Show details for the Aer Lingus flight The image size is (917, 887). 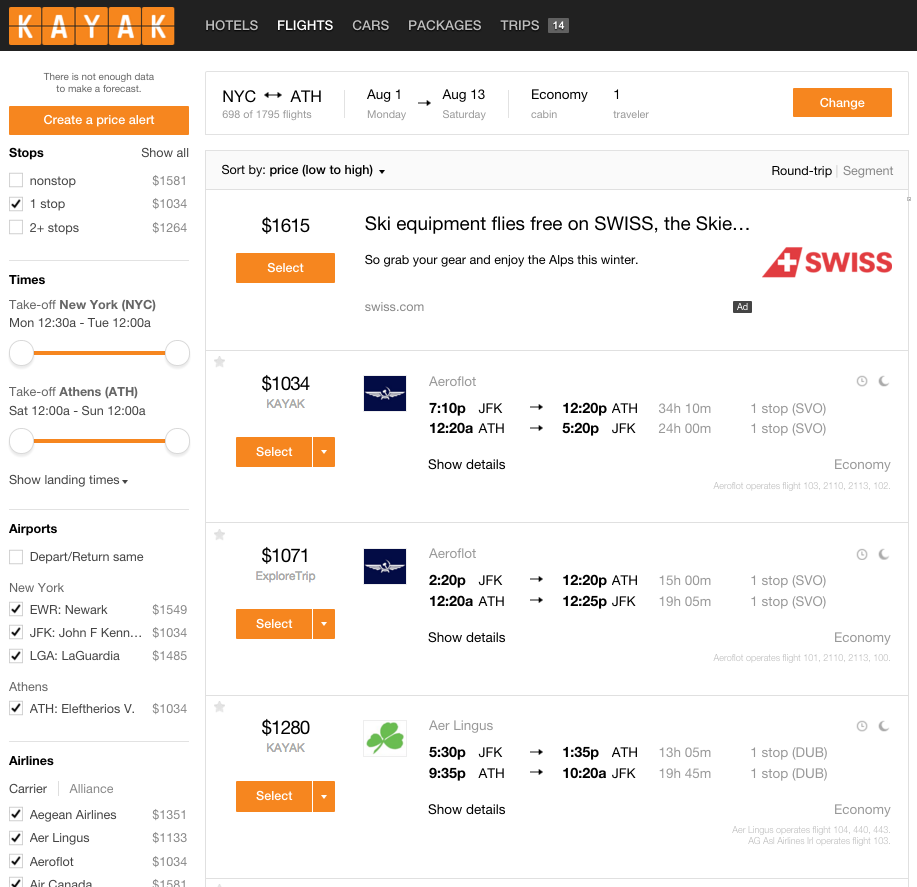pos(466,810)
